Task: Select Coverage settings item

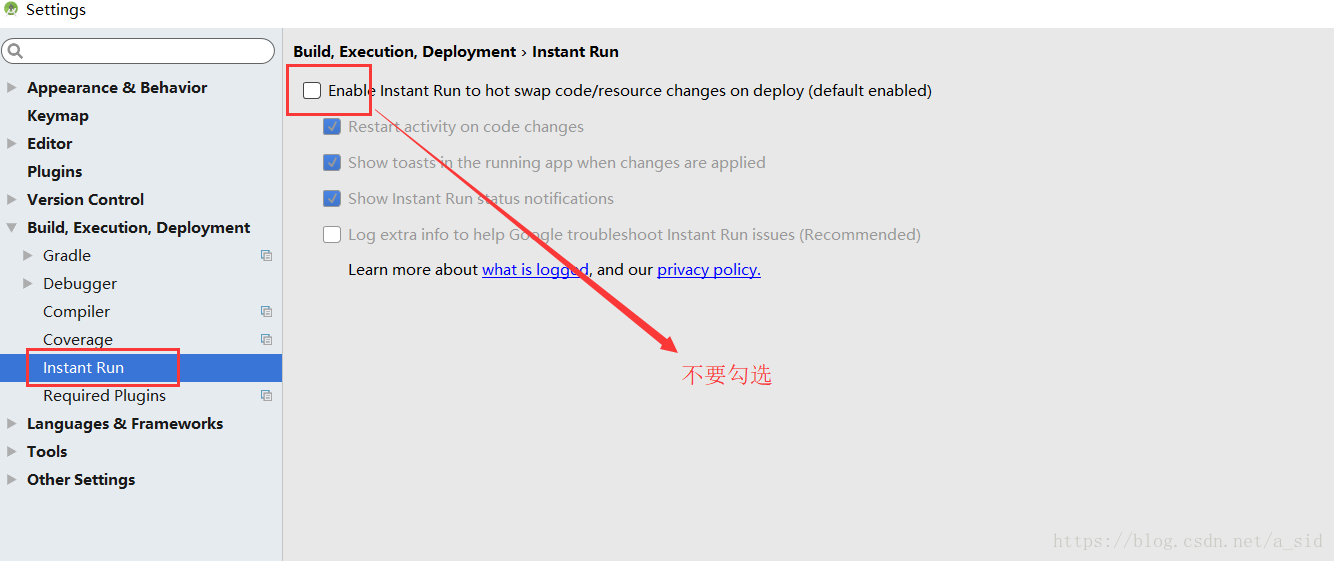Action: click(x=78, y=340)
